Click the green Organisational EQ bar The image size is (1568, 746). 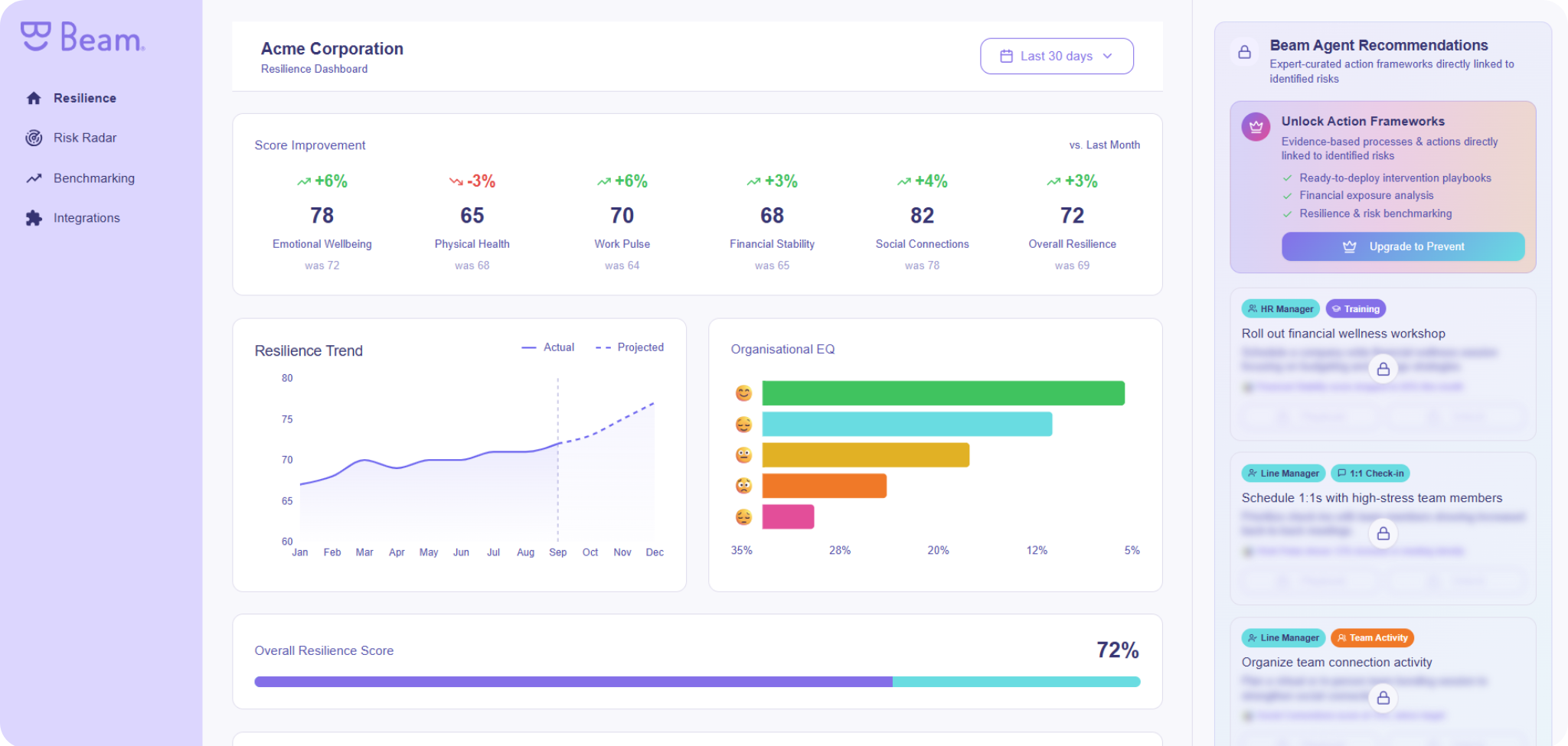943,393
